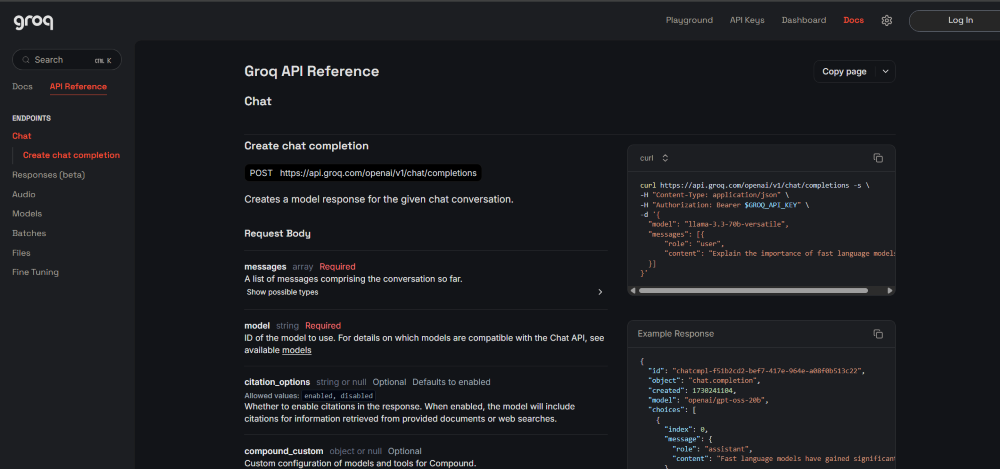Go to API Keys in top navigation

coord(747,20)
